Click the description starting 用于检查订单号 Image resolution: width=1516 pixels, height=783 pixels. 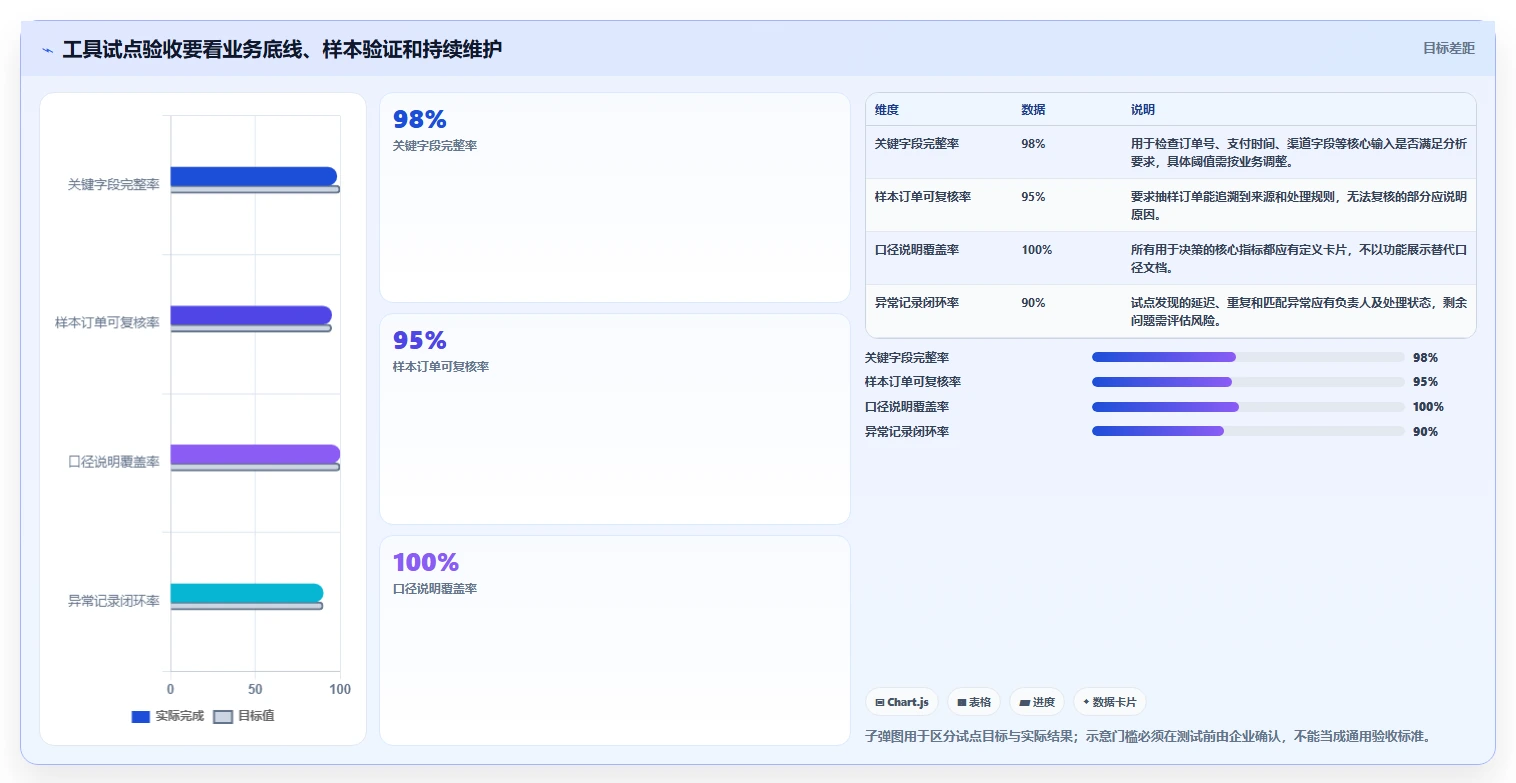click(1299, 152)
